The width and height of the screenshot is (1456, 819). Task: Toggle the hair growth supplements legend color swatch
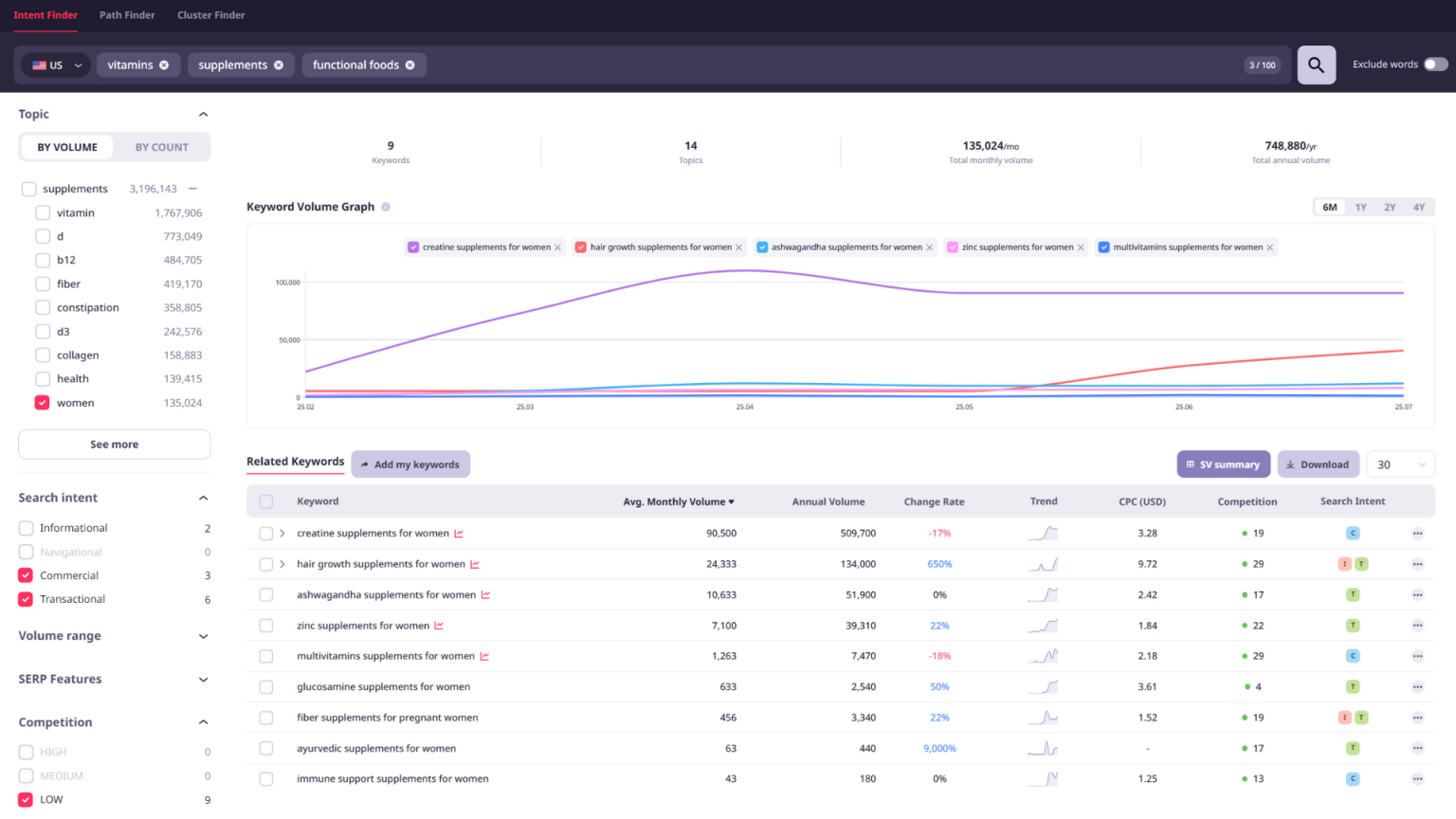click(x=581, y=247)
